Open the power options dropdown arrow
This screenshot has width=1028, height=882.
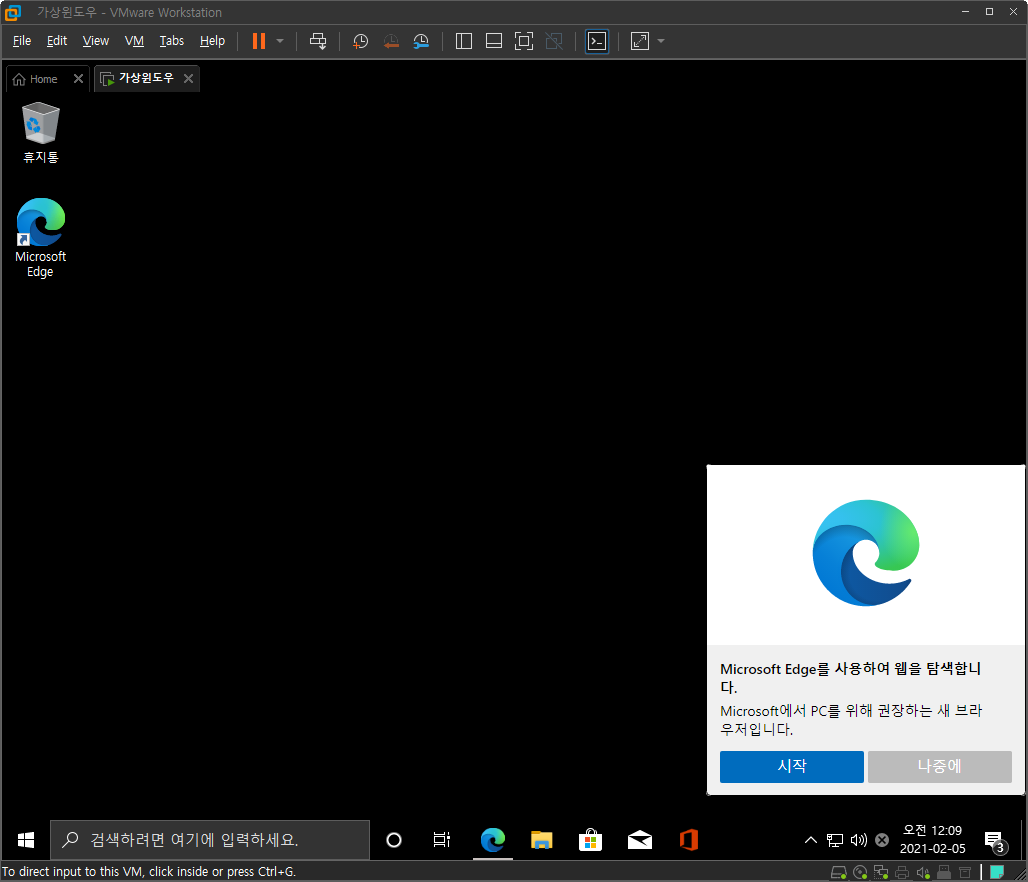pos(280,41)
